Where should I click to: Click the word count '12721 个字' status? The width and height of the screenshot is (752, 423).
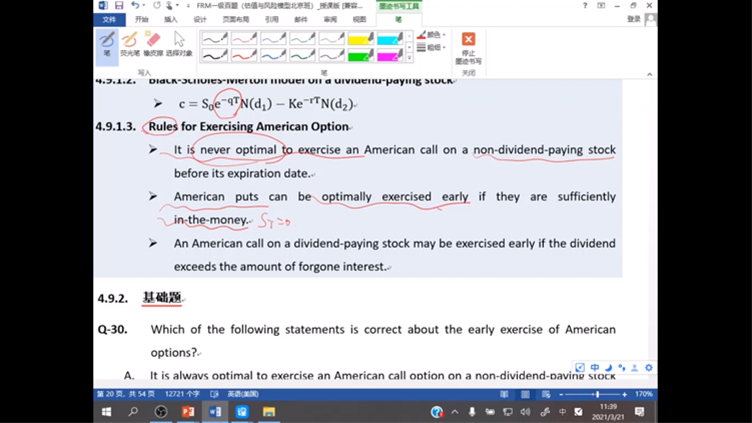click(x=182, y=394)
